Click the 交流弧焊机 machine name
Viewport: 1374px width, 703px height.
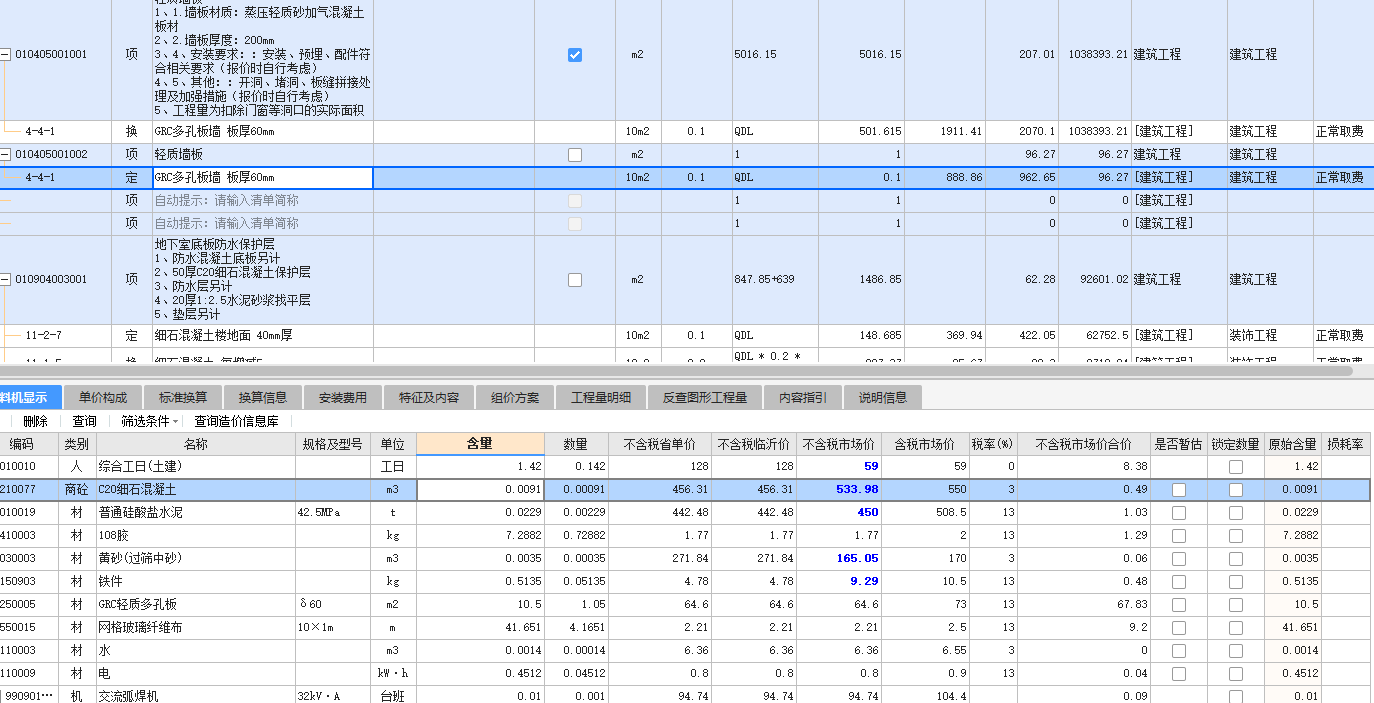[128, 696]
